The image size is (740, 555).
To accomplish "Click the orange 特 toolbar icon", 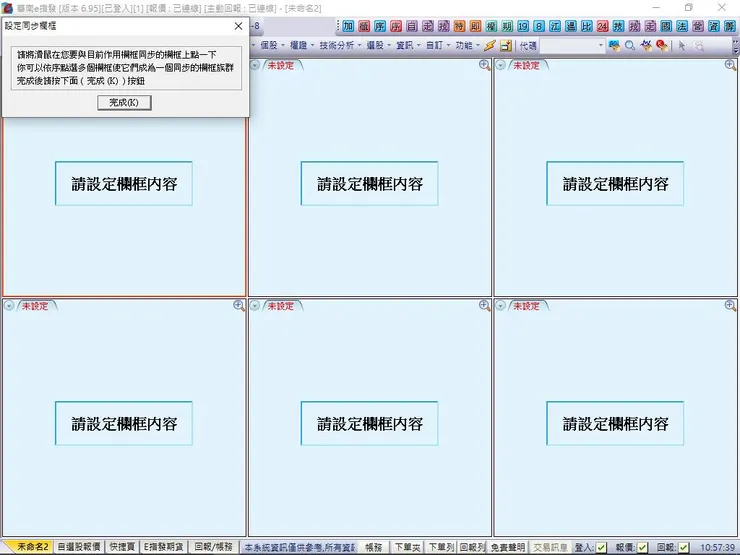I will pos(460,26).
